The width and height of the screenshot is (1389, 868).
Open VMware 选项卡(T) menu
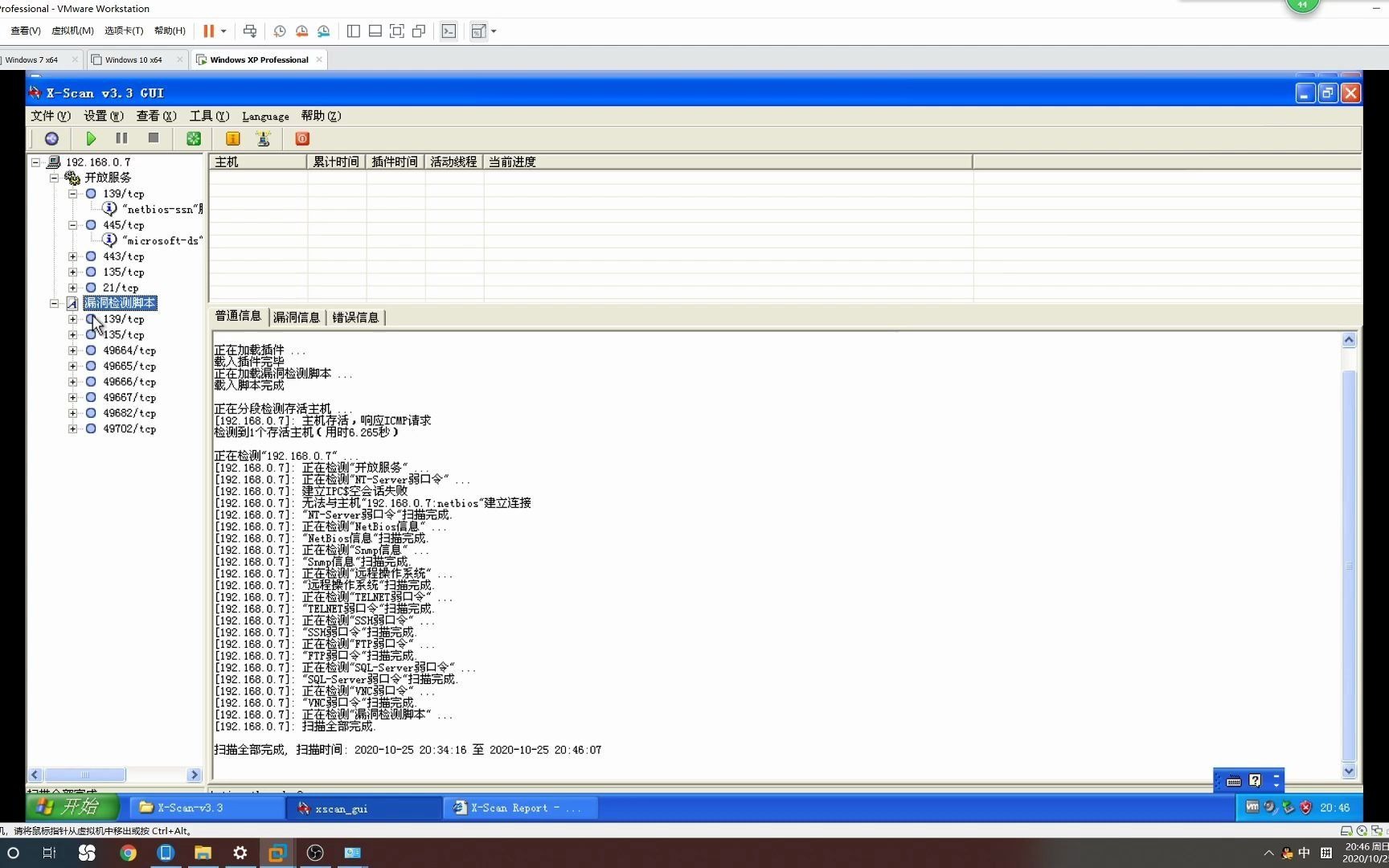click(124, 31)
